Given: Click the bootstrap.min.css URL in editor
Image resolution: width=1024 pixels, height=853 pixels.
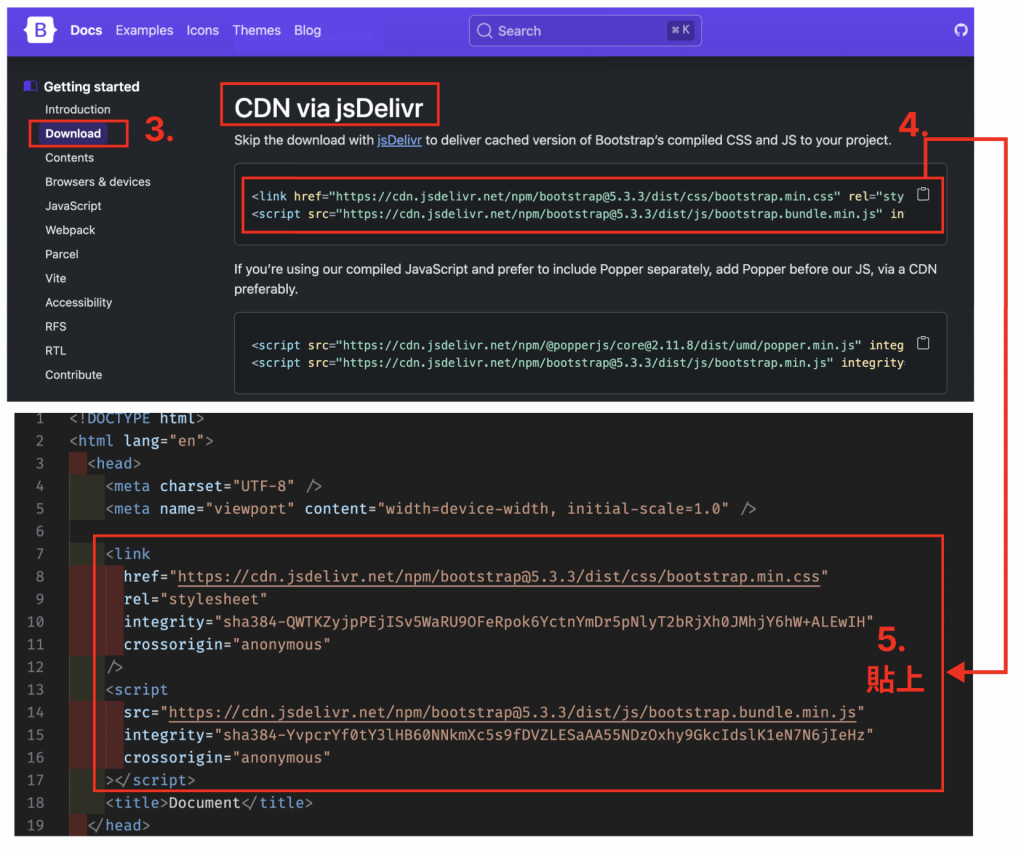Looking at the screenshot, I should [498, 577].
